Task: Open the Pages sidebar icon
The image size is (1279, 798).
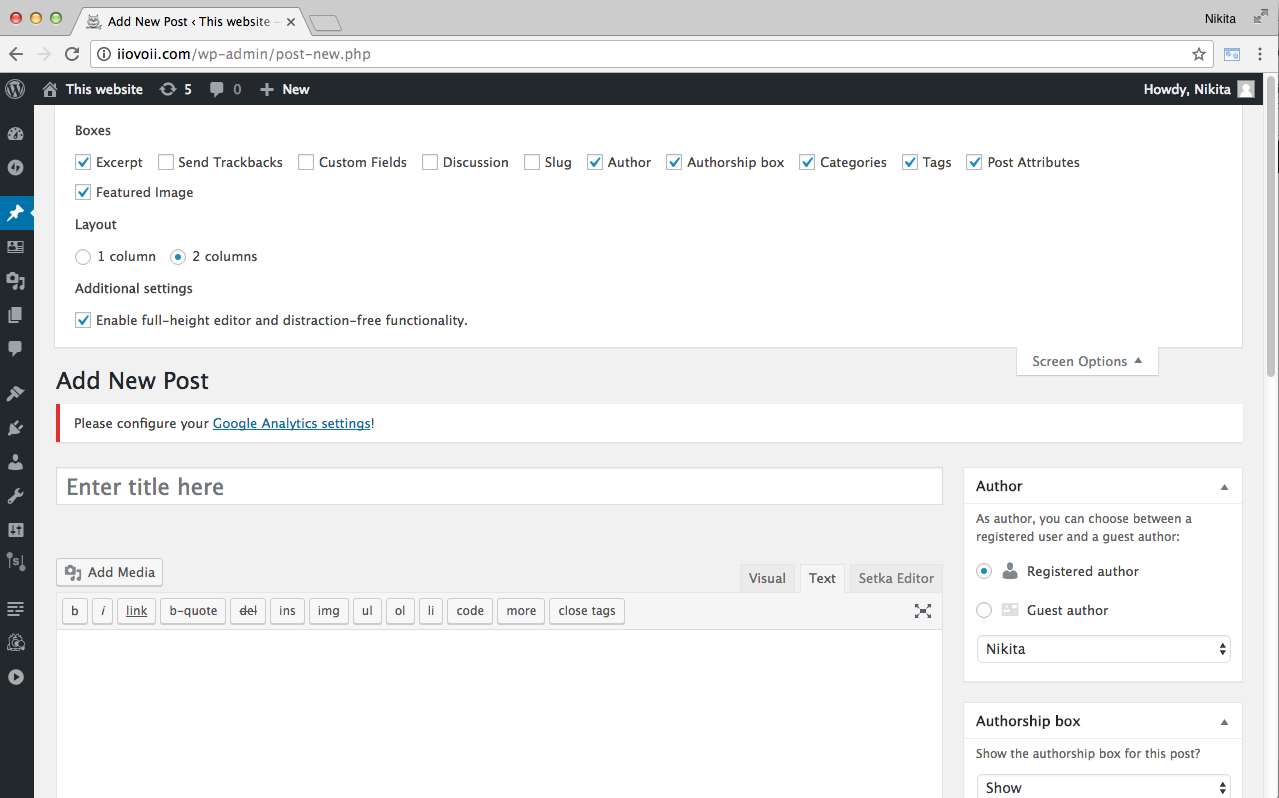Action: 15,315
